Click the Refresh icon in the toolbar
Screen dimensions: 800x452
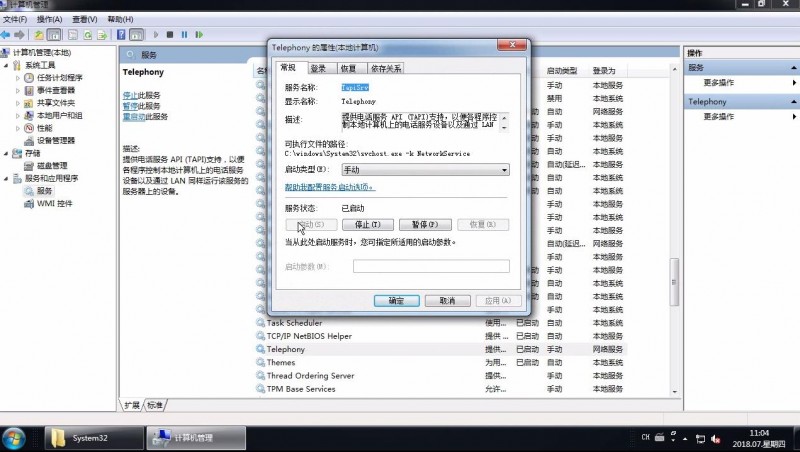point(88,35)
